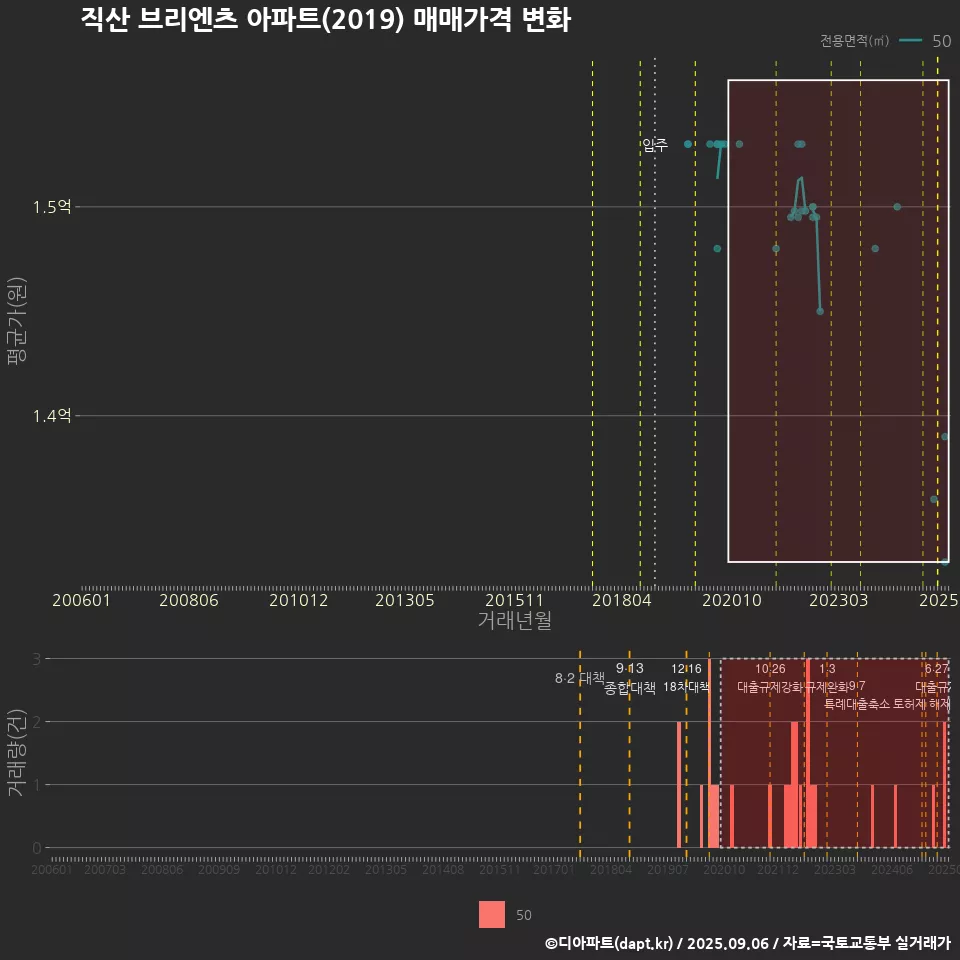Click the lone data point on the 1.5억 line

coord(897,207)
